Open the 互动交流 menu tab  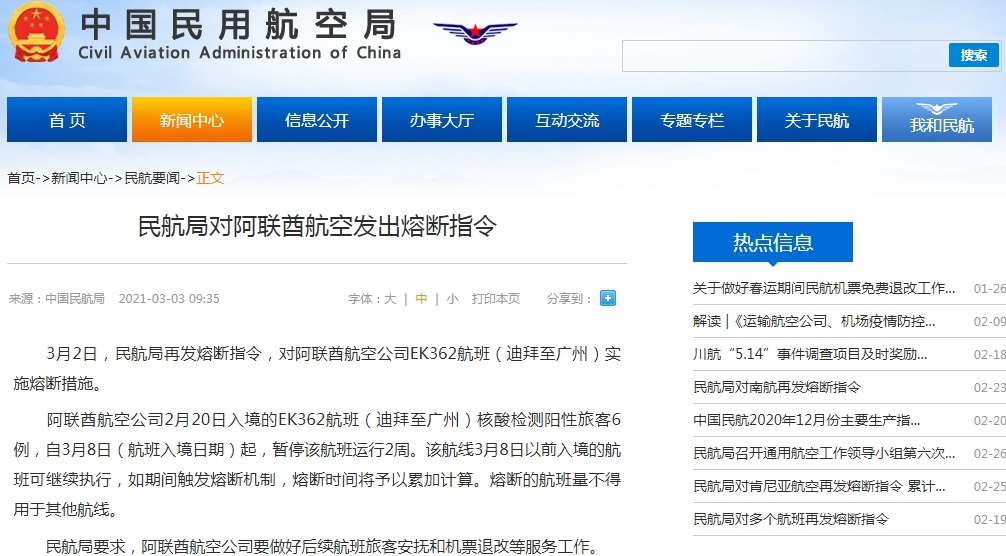pos(567,120)
